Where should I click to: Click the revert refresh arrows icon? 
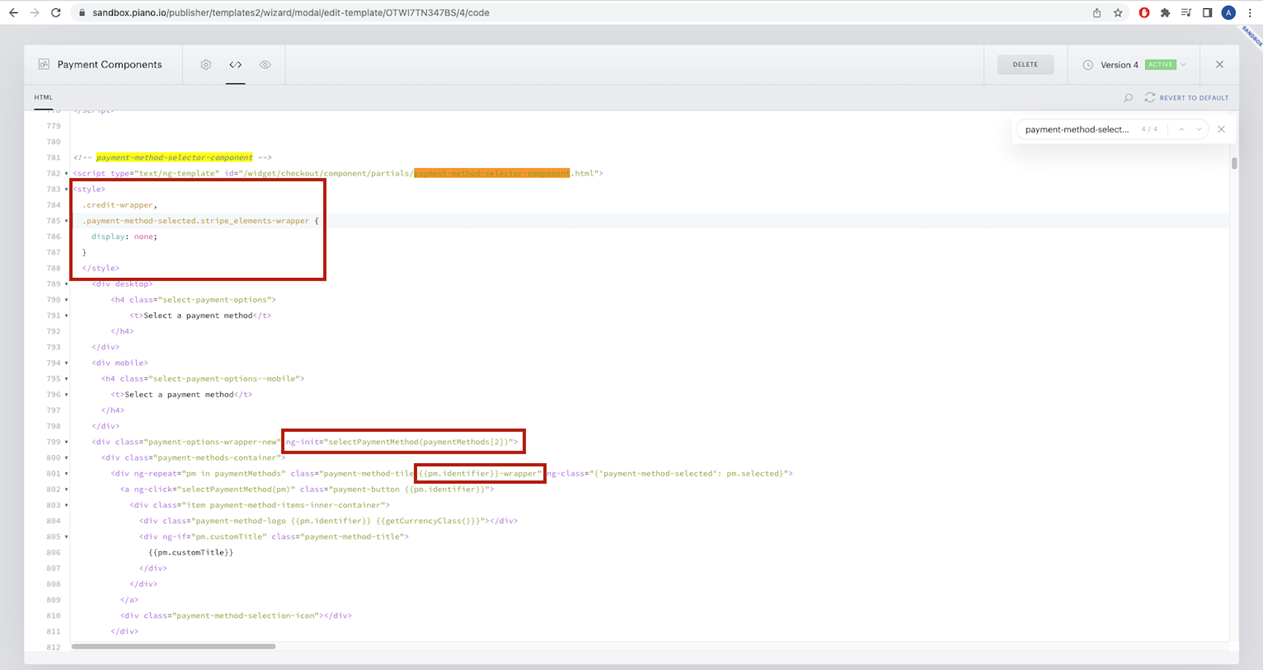click(1150, 98)
